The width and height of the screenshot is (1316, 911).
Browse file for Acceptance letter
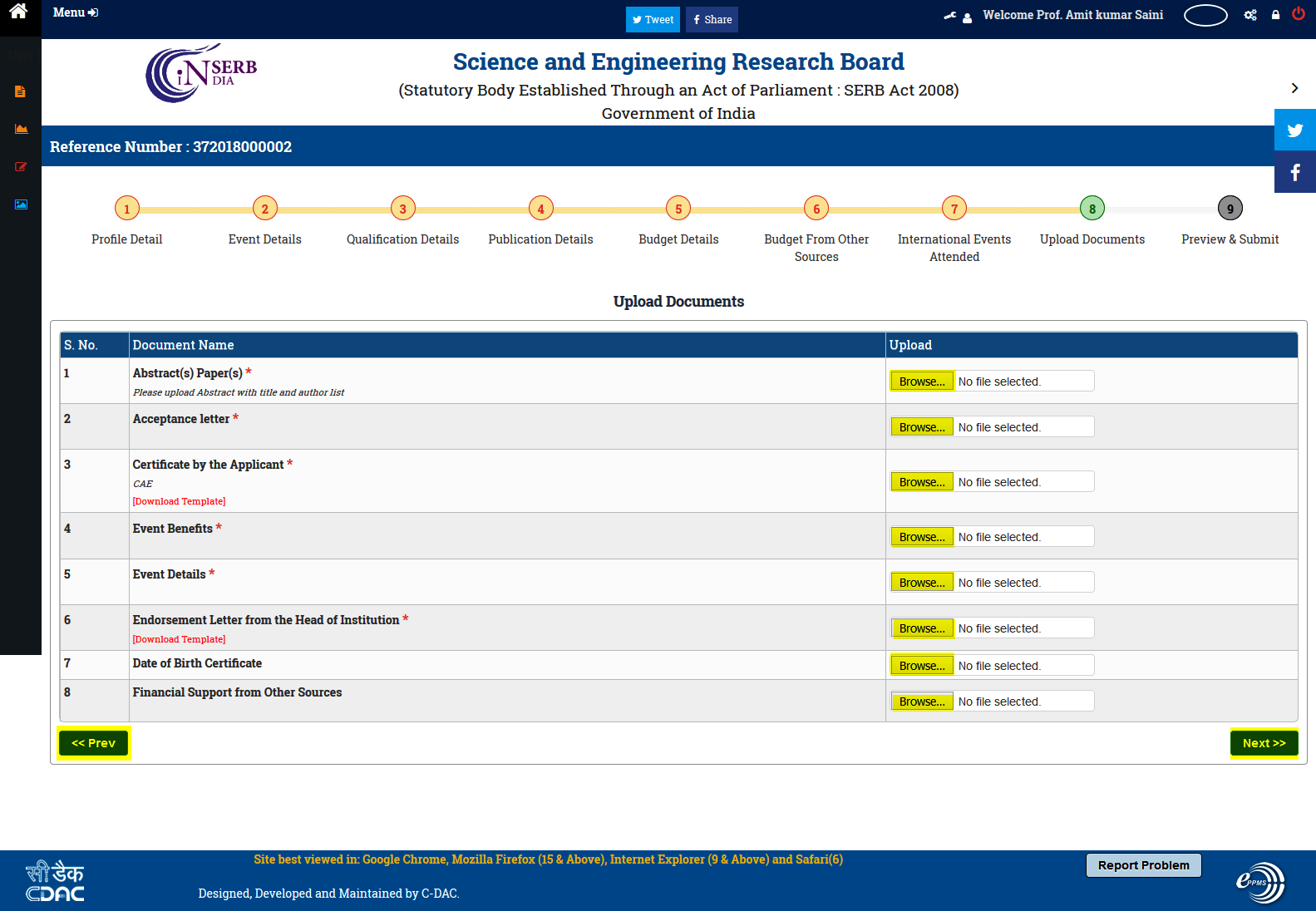[922, 427]
